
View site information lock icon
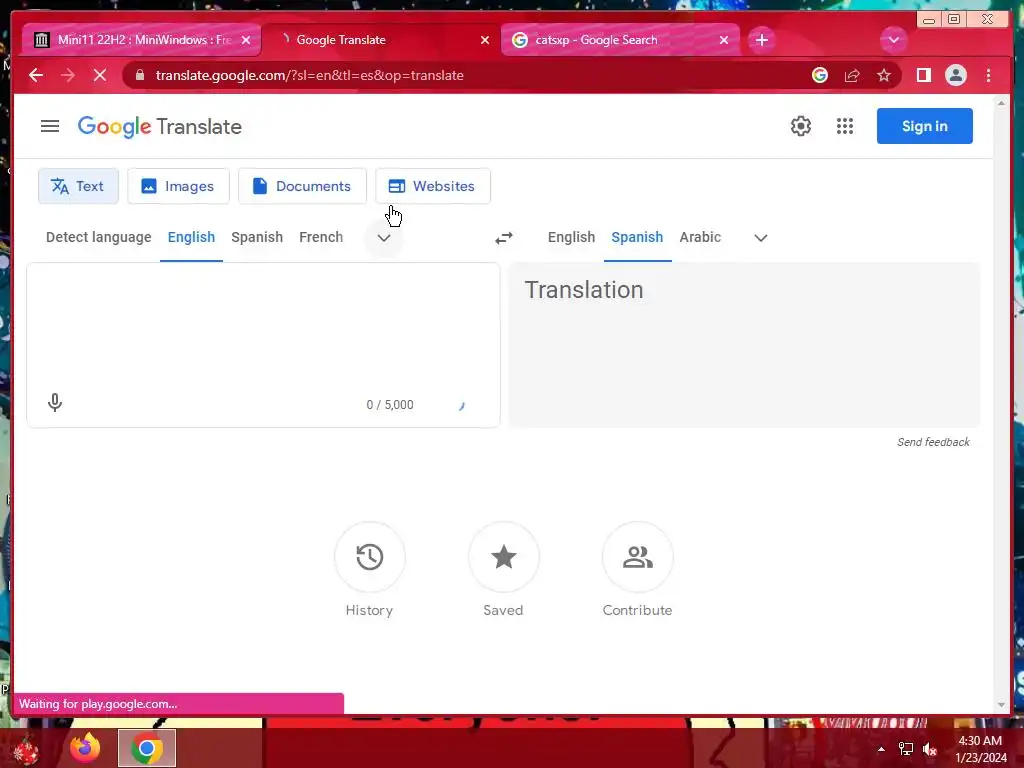[140, 75]
